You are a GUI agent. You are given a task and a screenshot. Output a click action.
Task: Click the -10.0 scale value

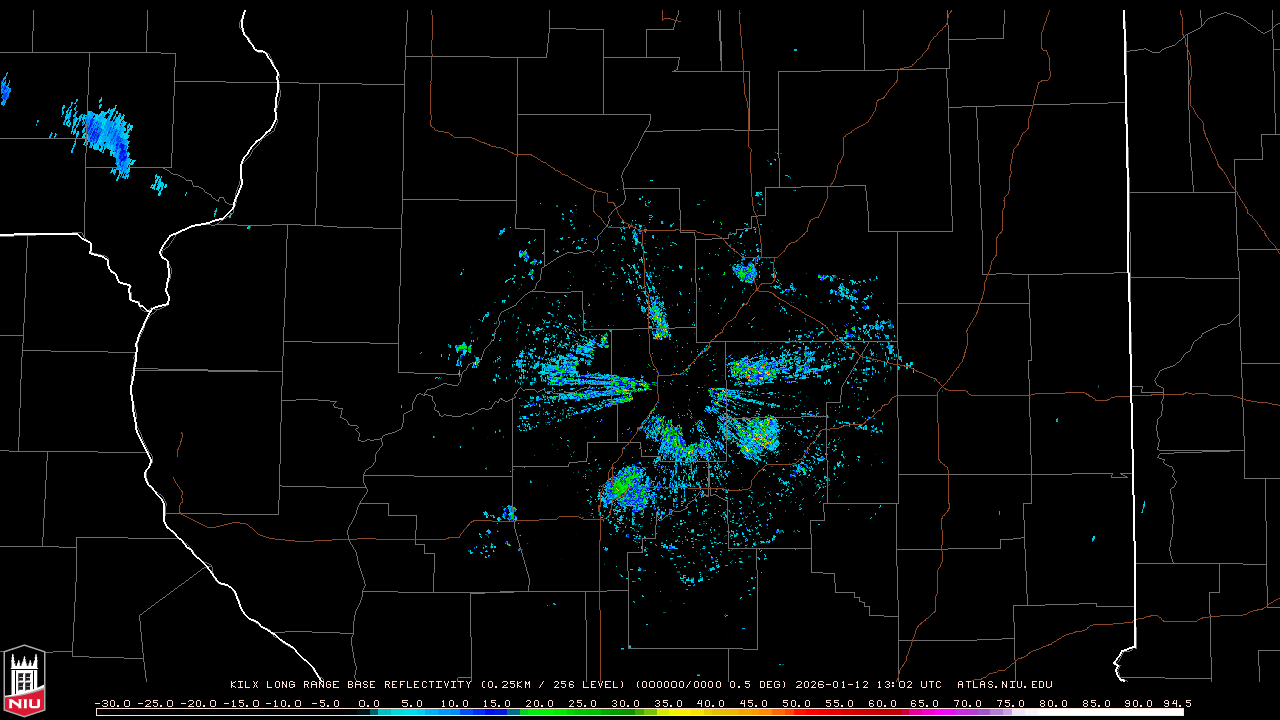282,703
